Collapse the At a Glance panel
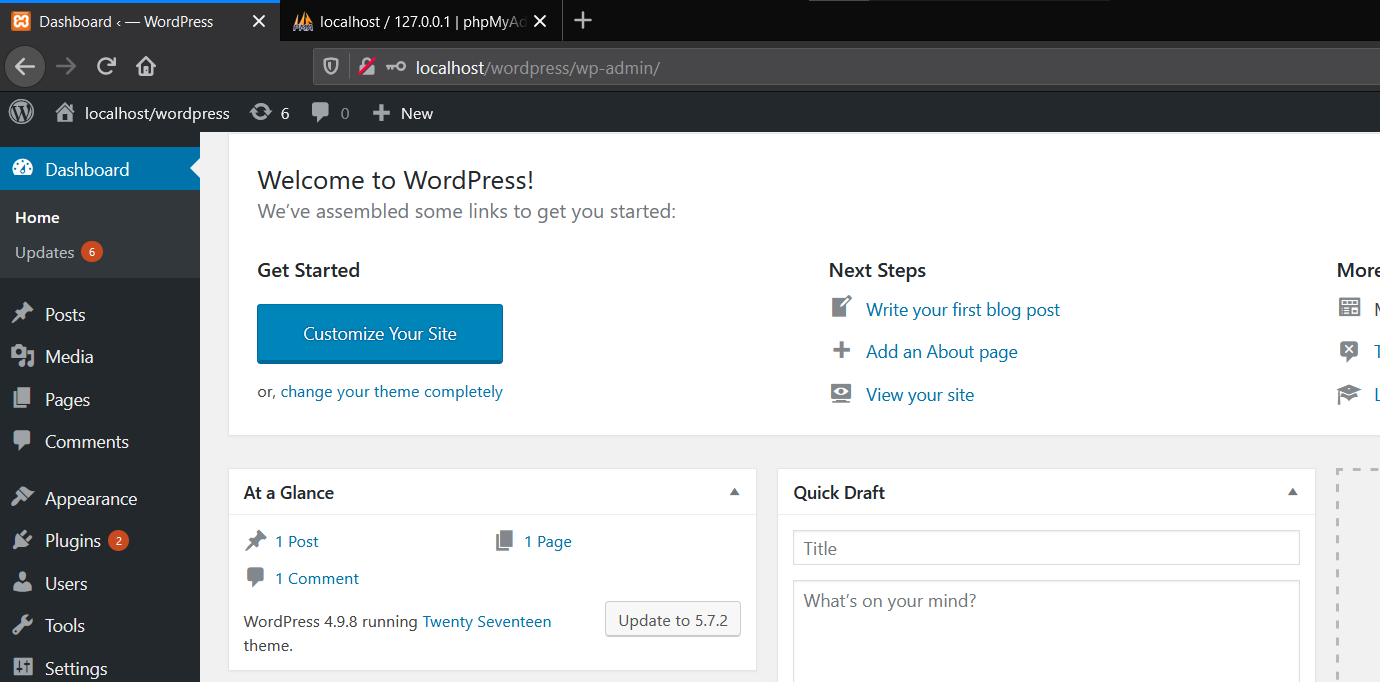This screenshot has height=682, width=1380. tap(735, 492)
